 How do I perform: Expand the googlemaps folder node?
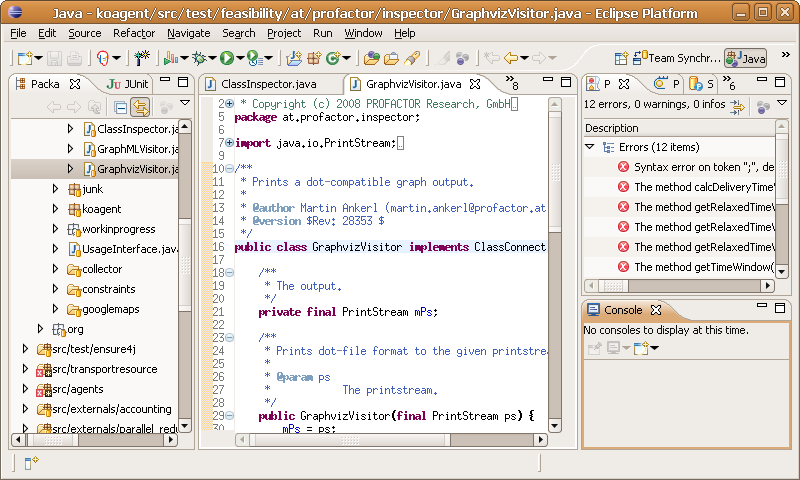pos(55,309)
